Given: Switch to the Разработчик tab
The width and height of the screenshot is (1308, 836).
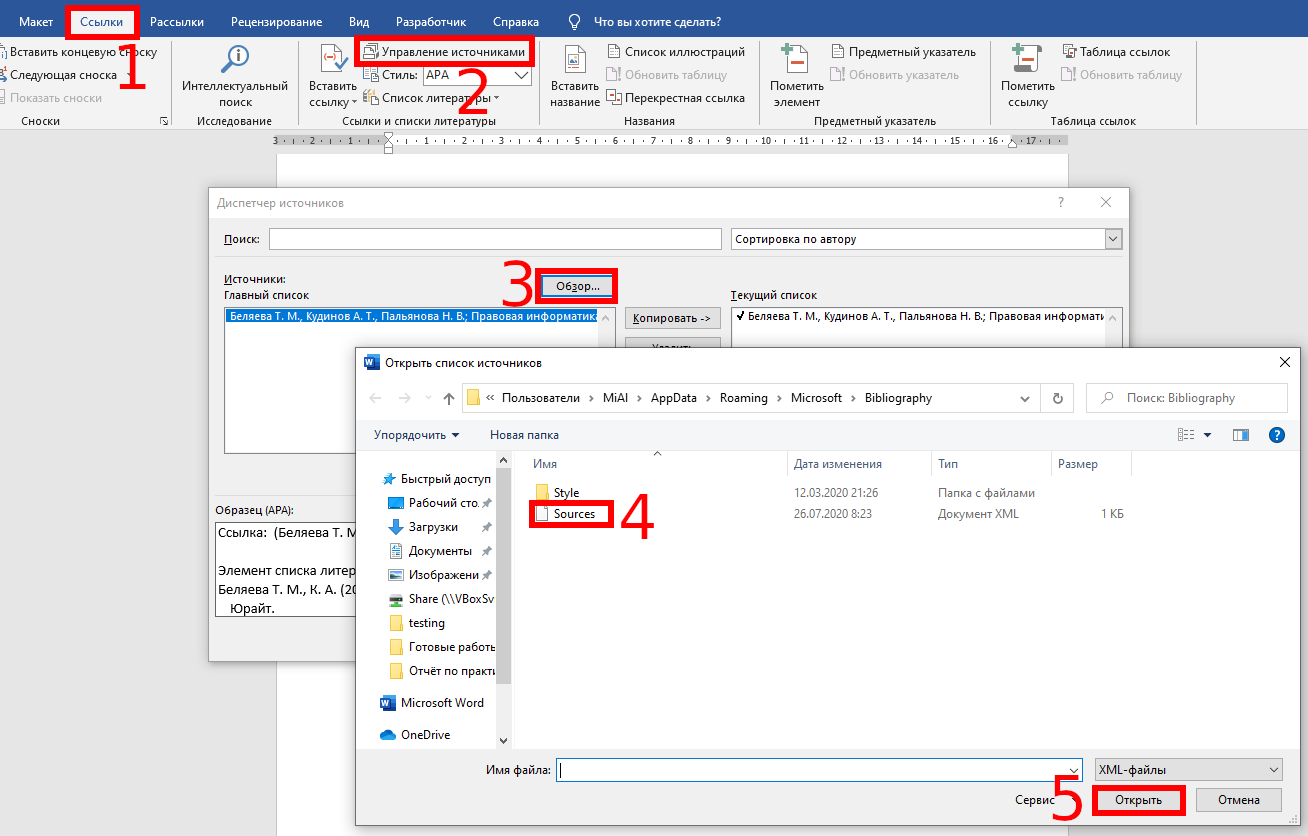Looking at the screenshot, I should (430, 21).
